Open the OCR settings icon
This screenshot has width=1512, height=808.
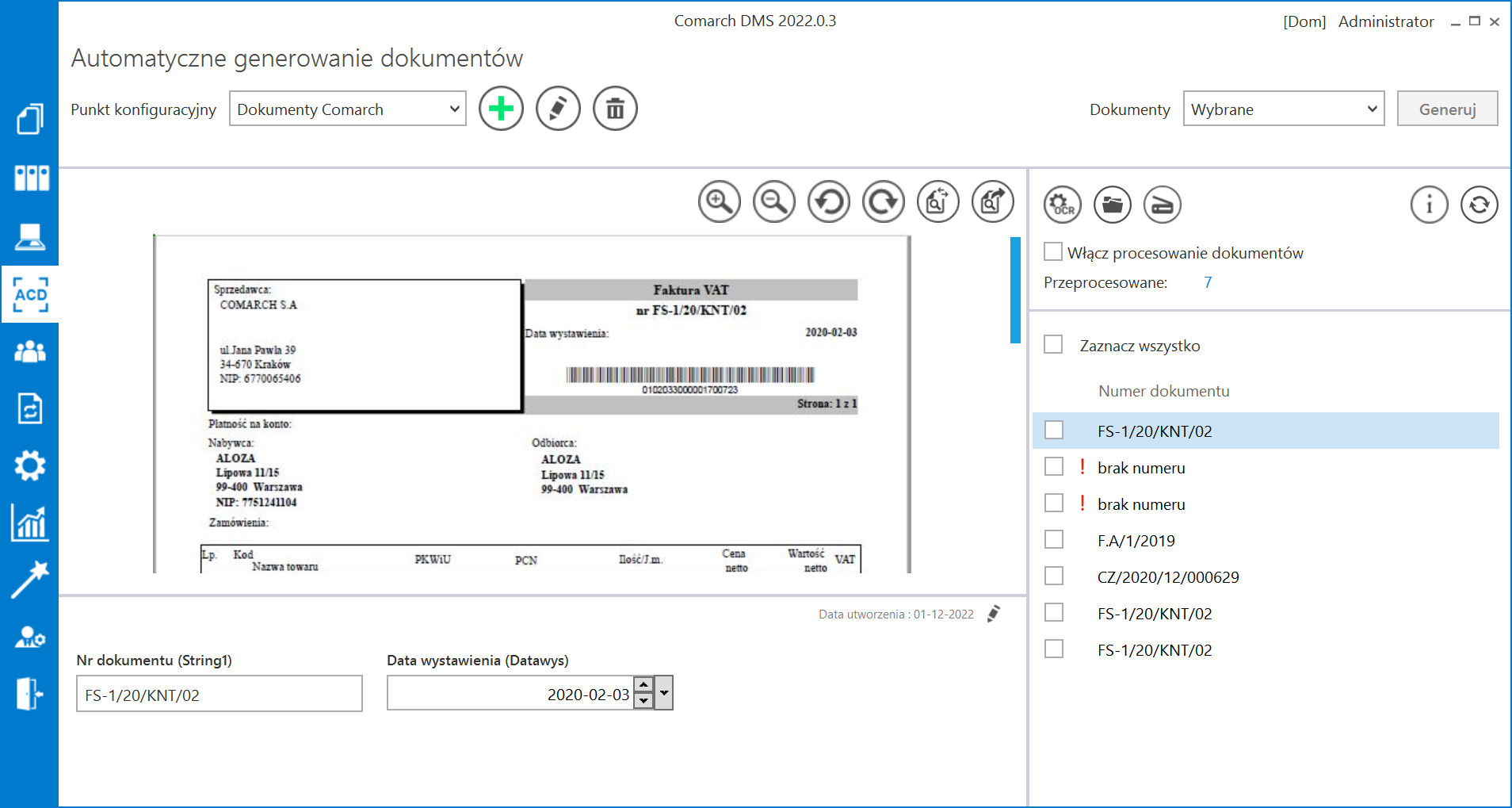tap(1062, 204)
